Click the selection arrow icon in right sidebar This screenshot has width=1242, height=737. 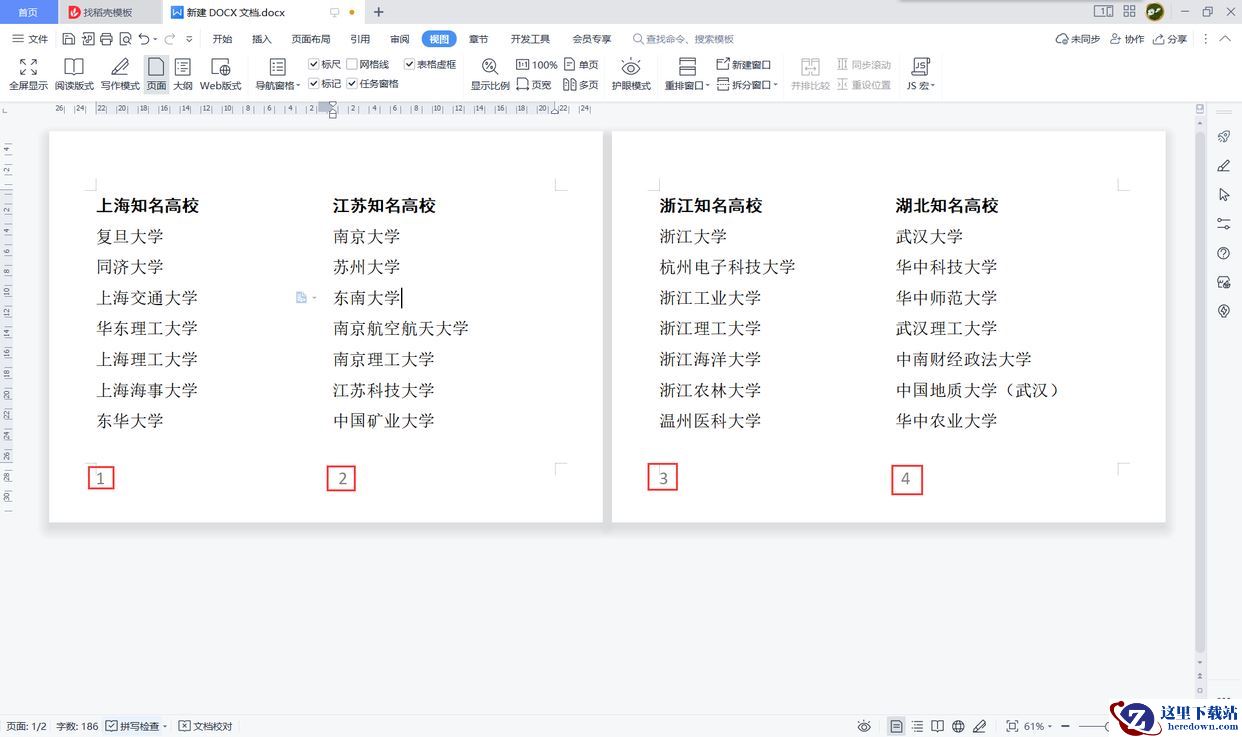1223,195
